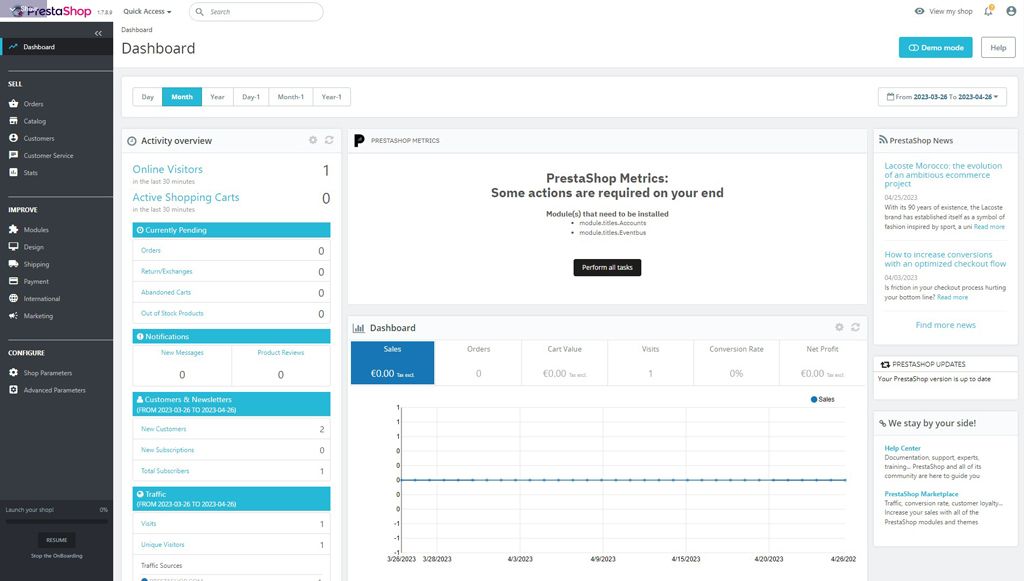Screen dimensions: 1024x581
Task: Refresh the Dashboard panel data
Action: click(855, 327)
